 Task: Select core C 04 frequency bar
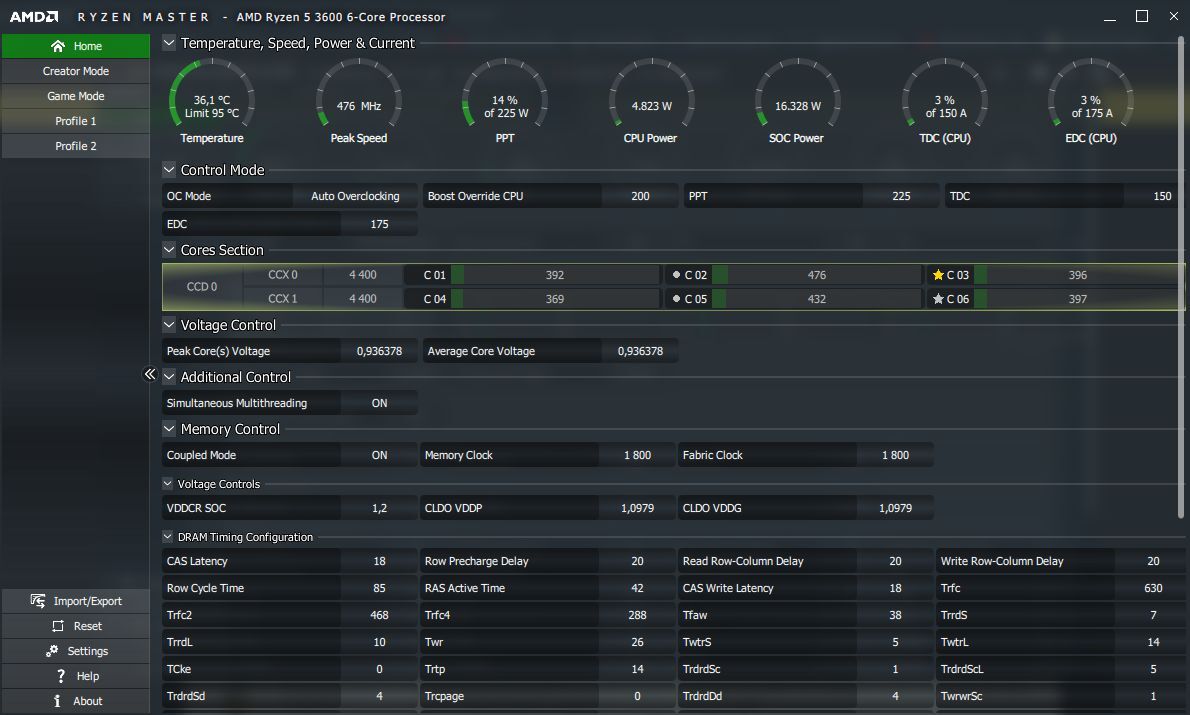pos(556,299)
